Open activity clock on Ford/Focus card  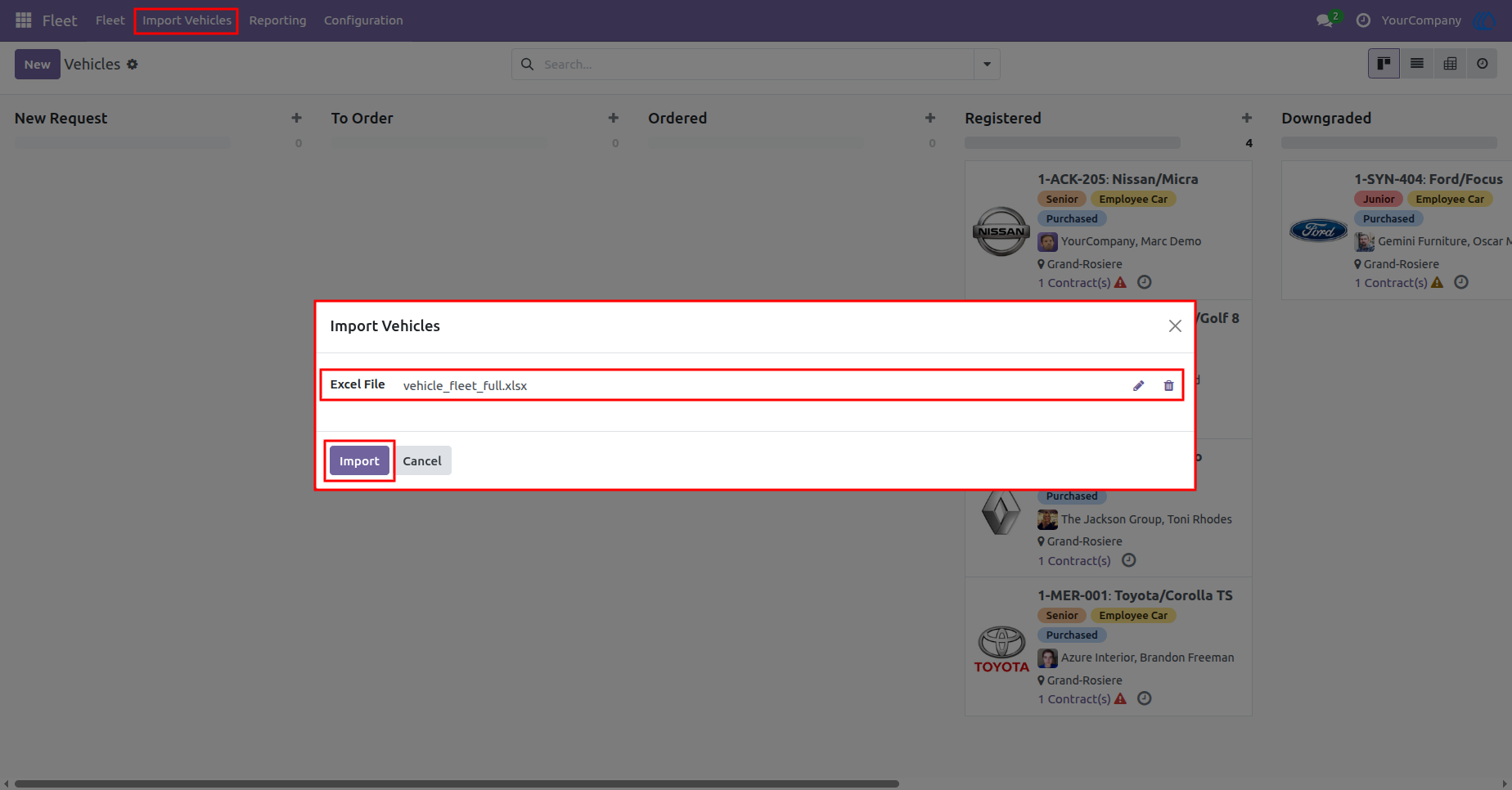tap(1461, 282)
